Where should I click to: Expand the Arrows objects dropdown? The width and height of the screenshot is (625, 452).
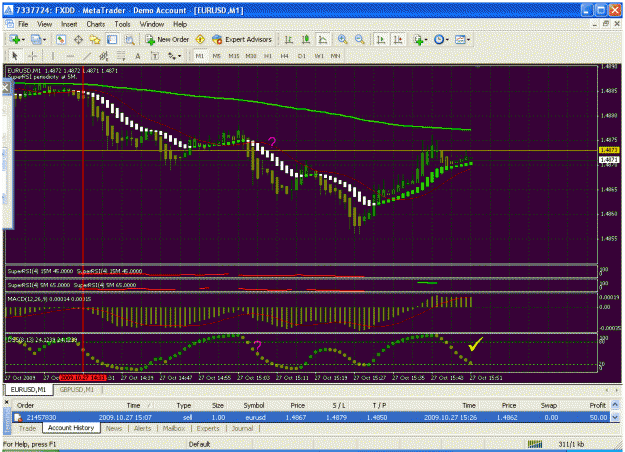(x=179, y=56)
